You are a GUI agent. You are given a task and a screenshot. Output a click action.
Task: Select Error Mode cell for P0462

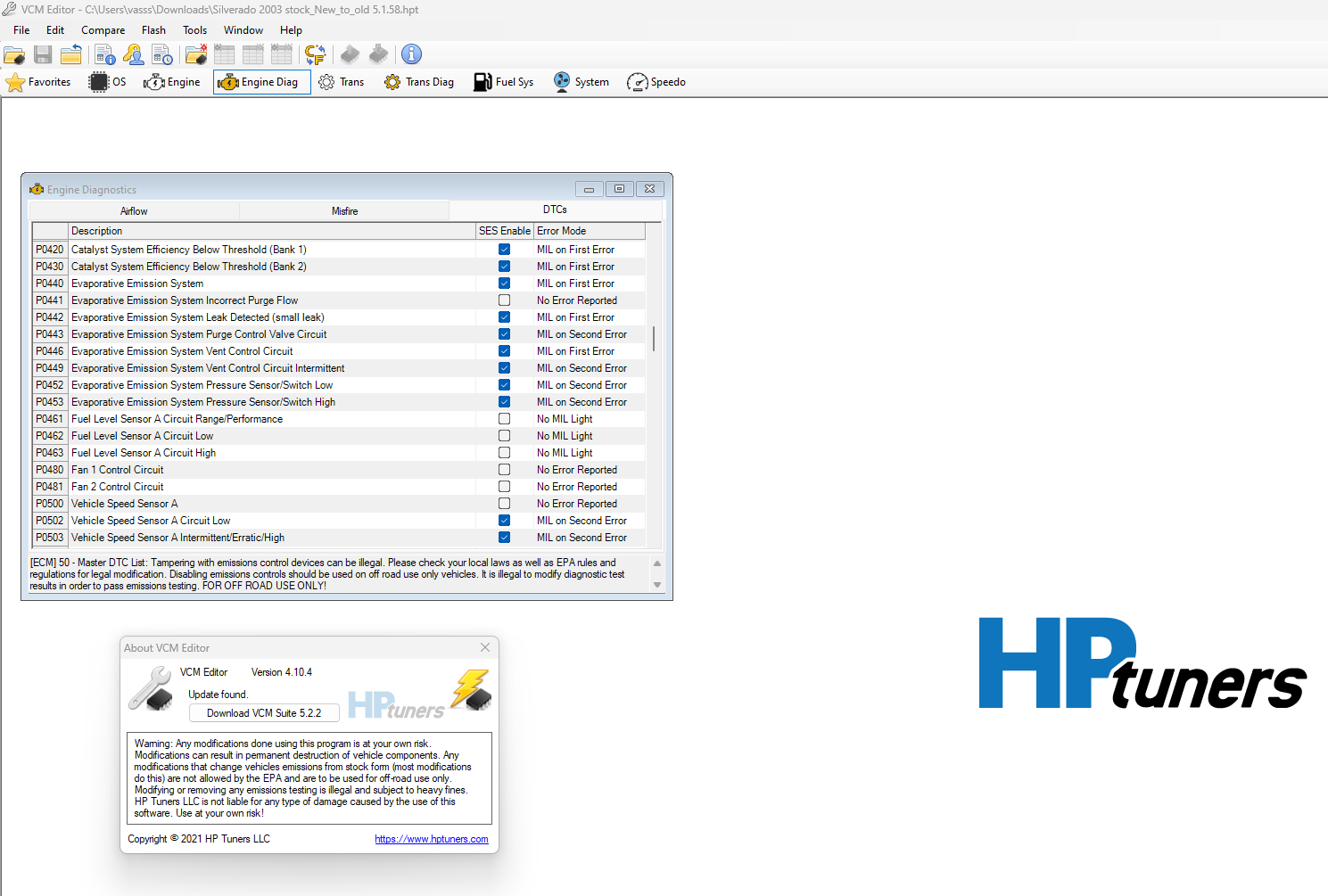(589, 436)
